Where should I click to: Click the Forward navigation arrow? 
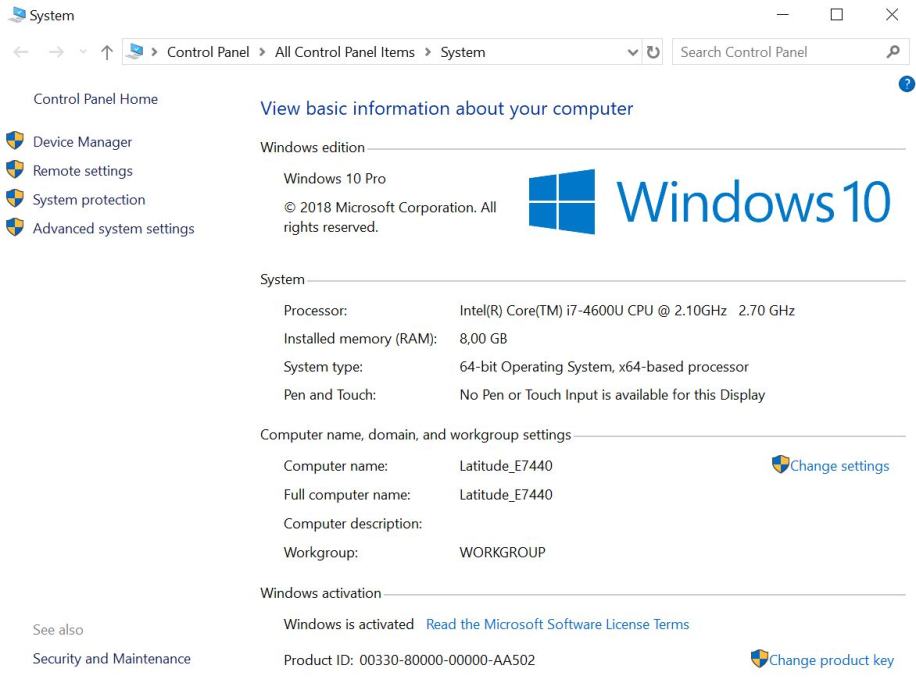56,53
